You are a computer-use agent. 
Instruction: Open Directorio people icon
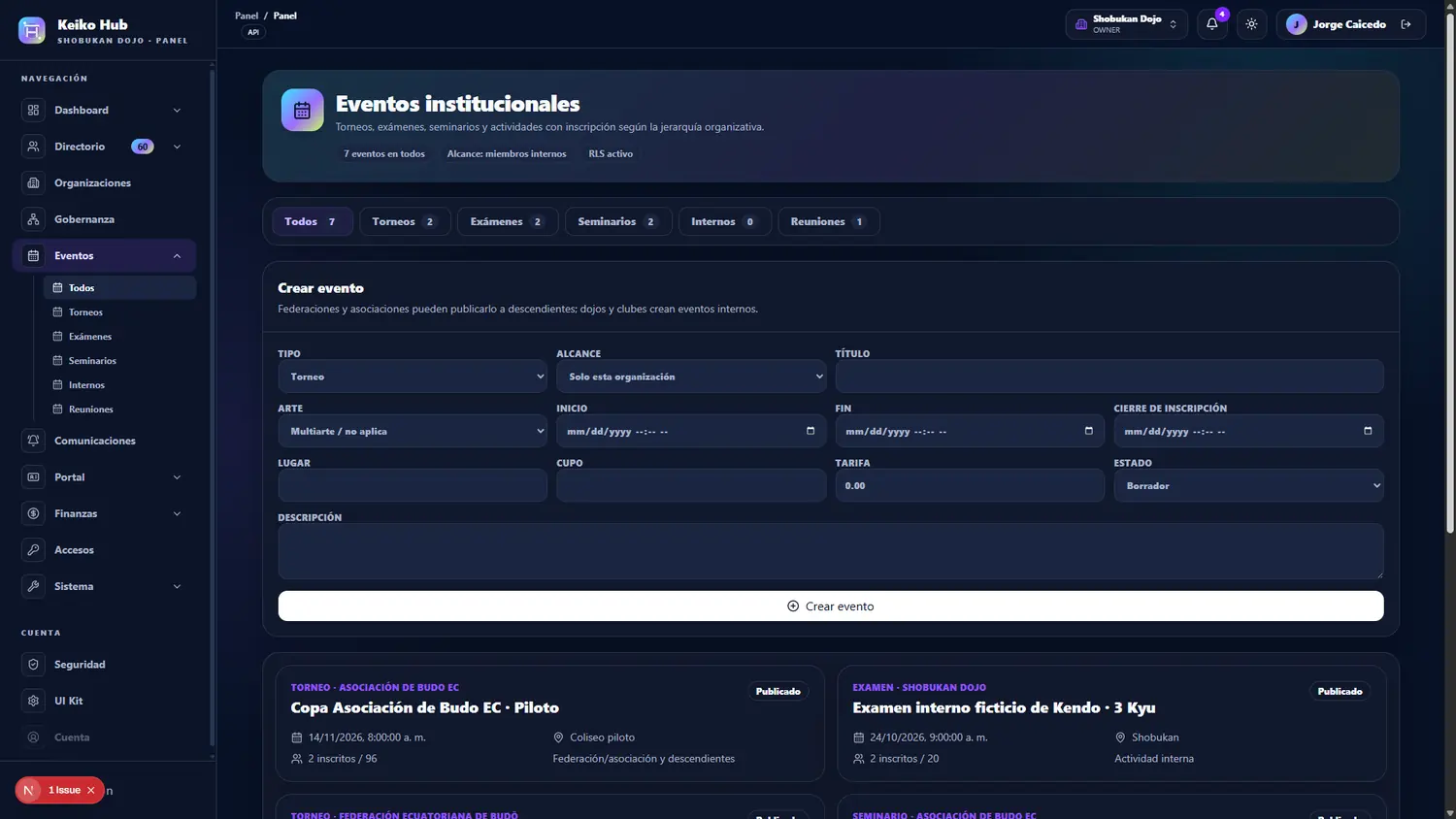point(33,147)
